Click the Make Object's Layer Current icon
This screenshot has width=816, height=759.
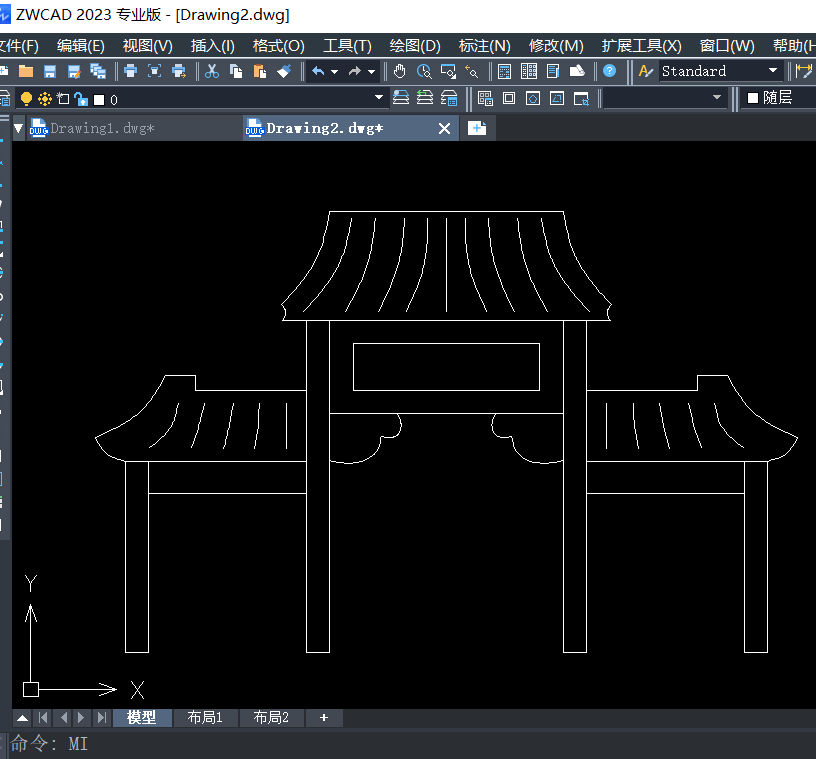click(x=400, y=98)
